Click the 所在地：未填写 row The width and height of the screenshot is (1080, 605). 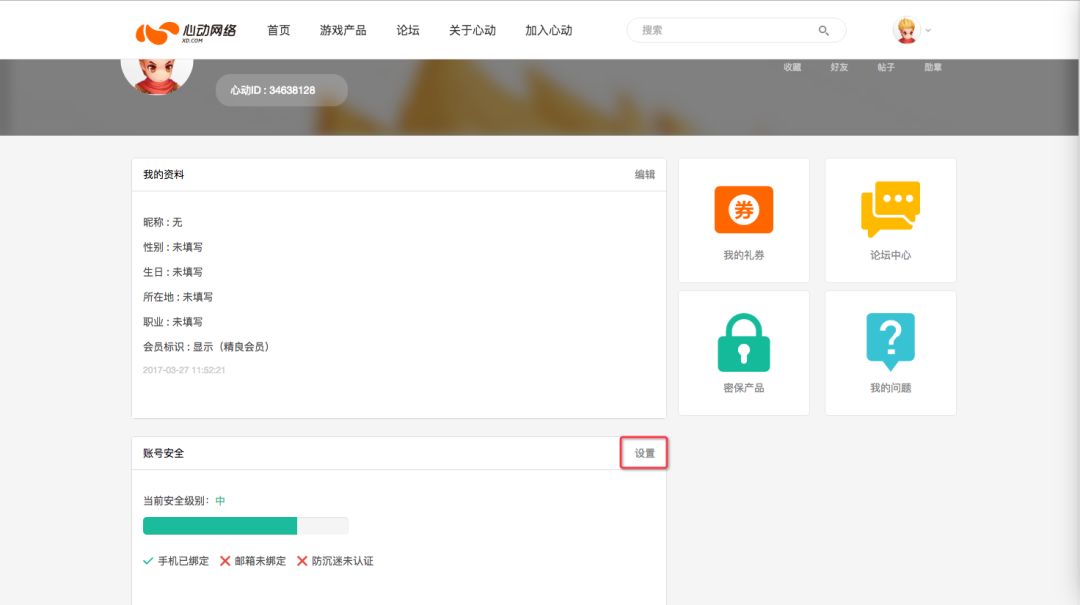coord(178,296)
